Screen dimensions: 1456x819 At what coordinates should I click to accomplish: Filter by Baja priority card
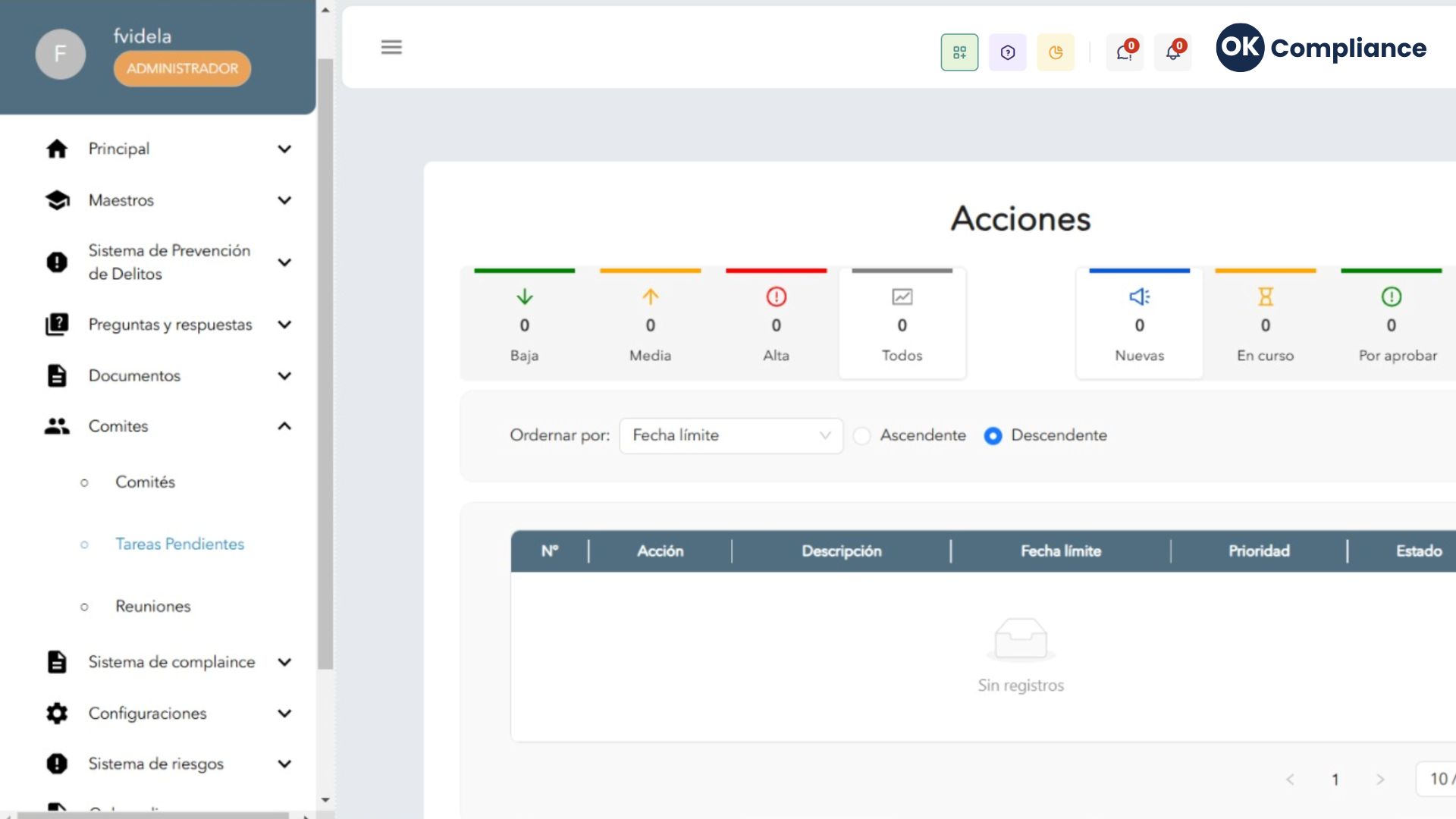point(524,324)
